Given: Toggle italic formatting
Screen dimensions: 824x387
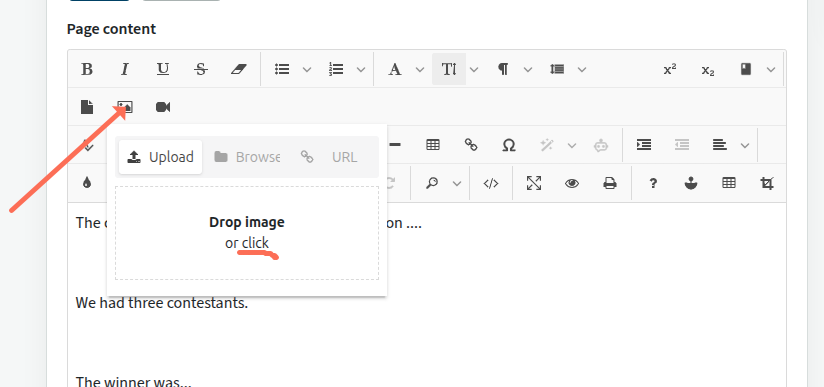Looking at the screenshot, I should [x=125, y=69].
